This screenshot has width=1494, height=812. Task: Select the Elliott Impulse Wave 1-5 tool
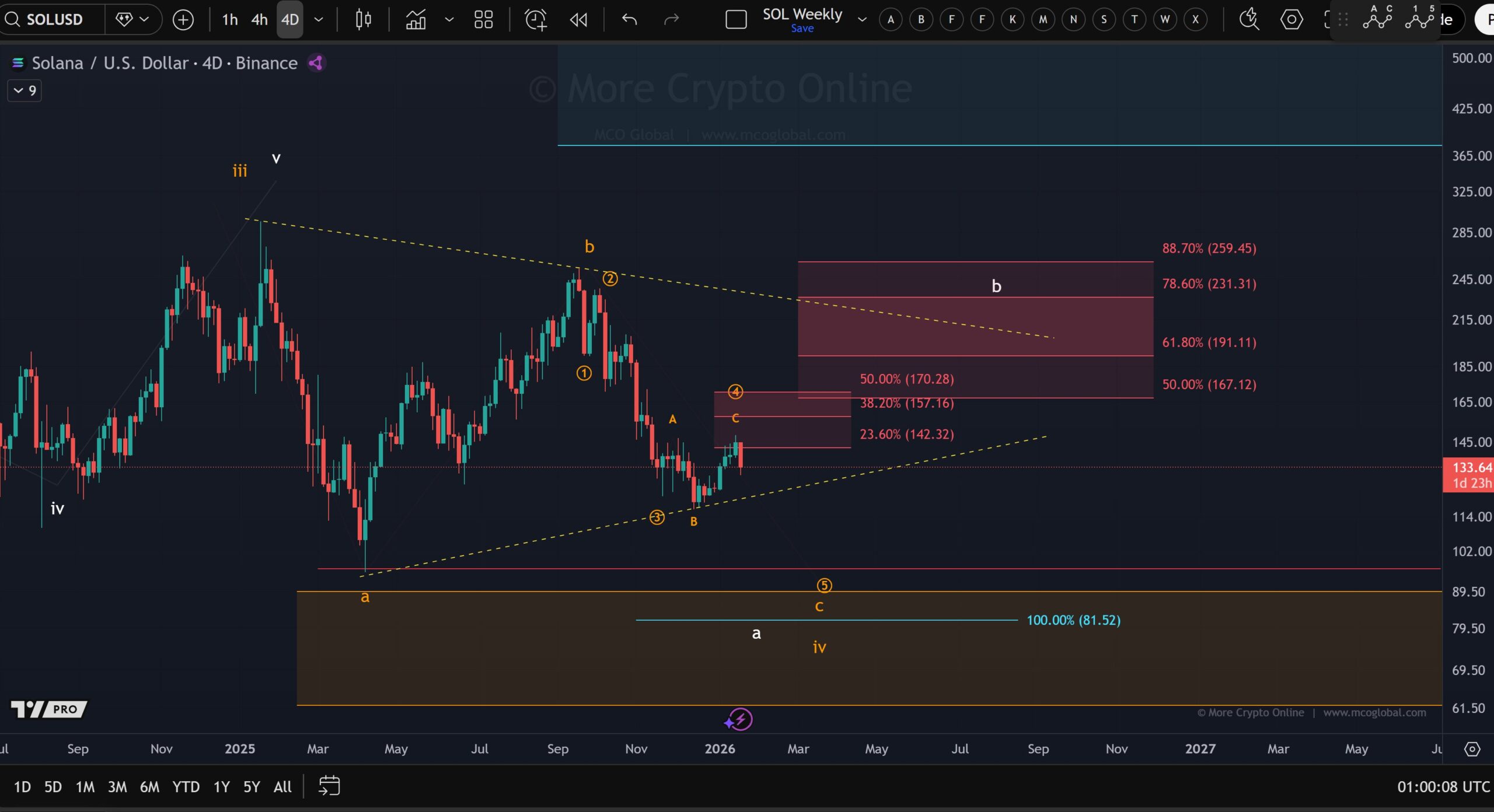pyautogui.click(x=1420, y=19)
